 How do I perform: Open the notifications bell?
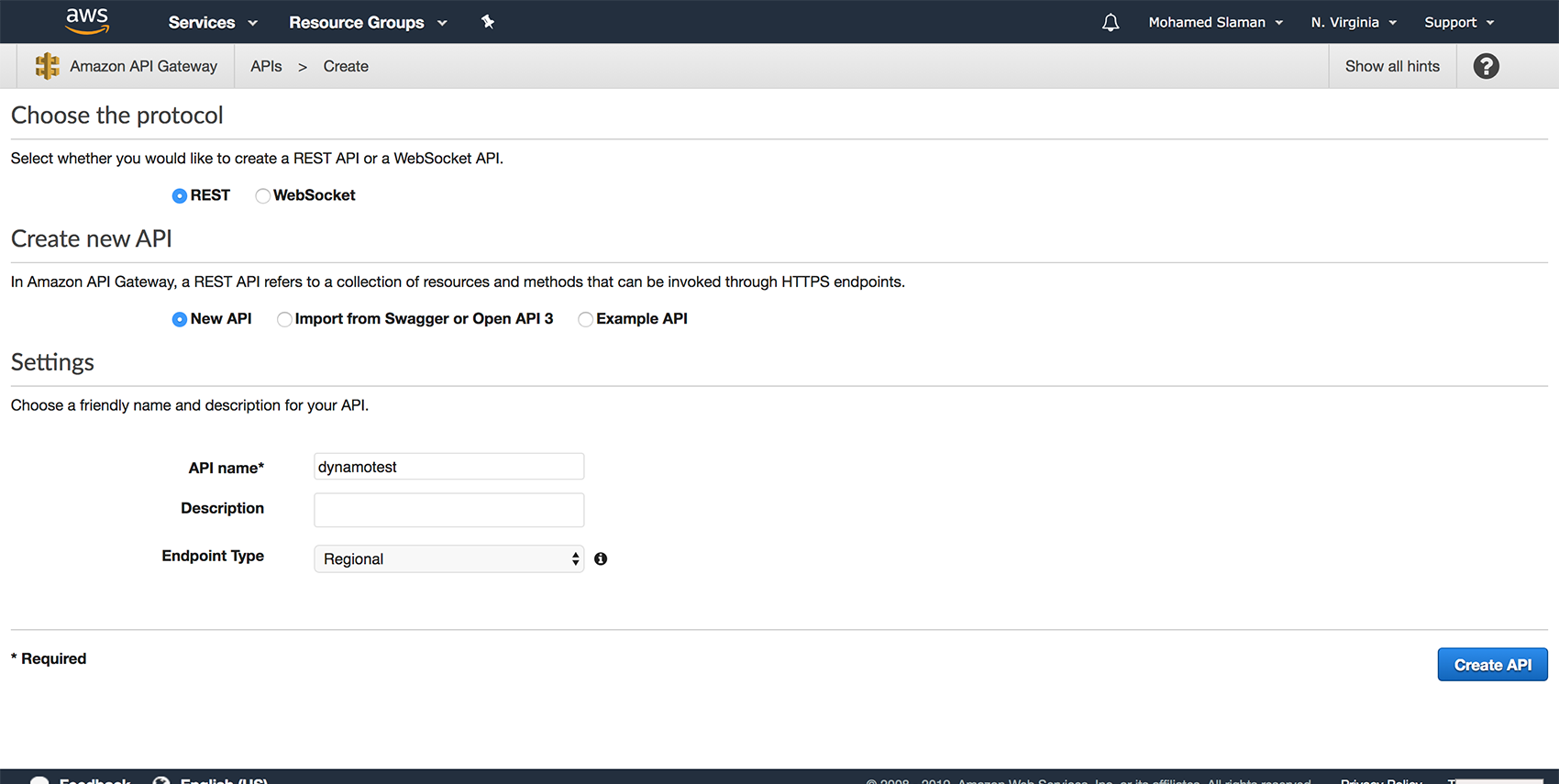tap(1111, 22)
